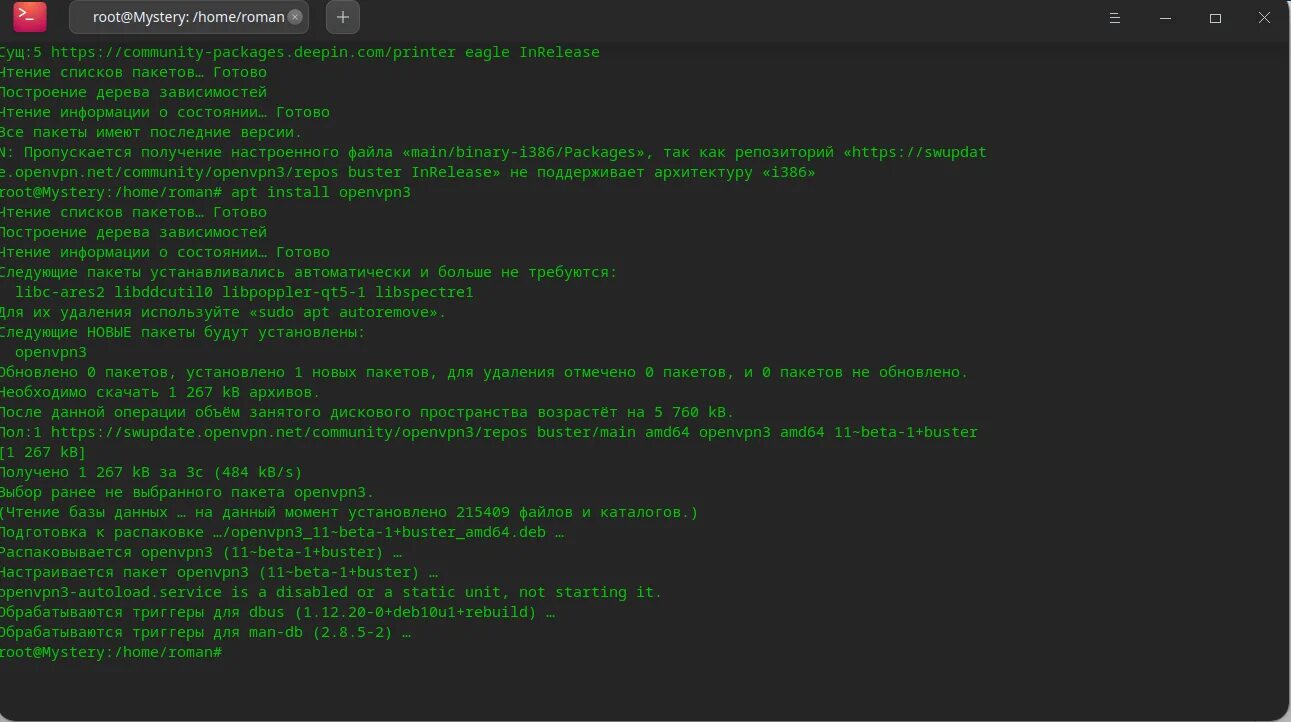Close the terminal window

1264,18
